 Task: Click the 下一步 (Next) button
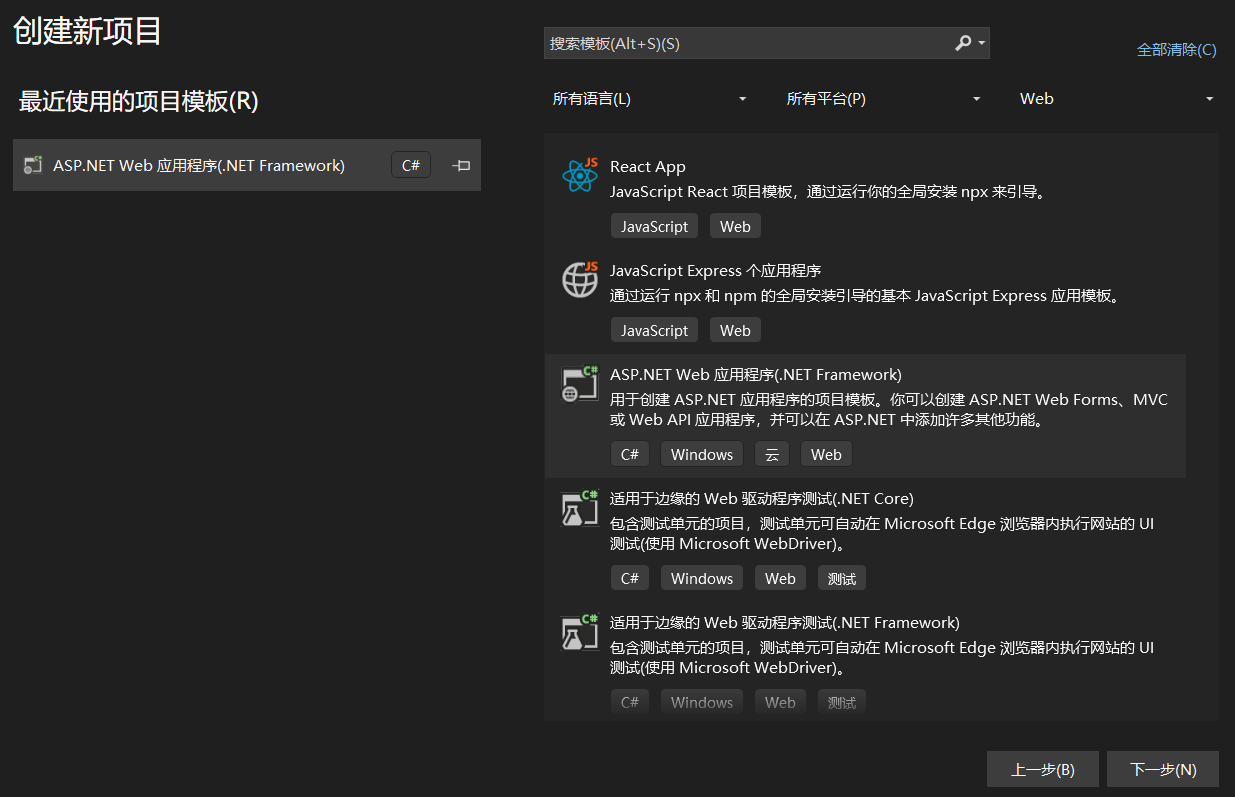1162,769
